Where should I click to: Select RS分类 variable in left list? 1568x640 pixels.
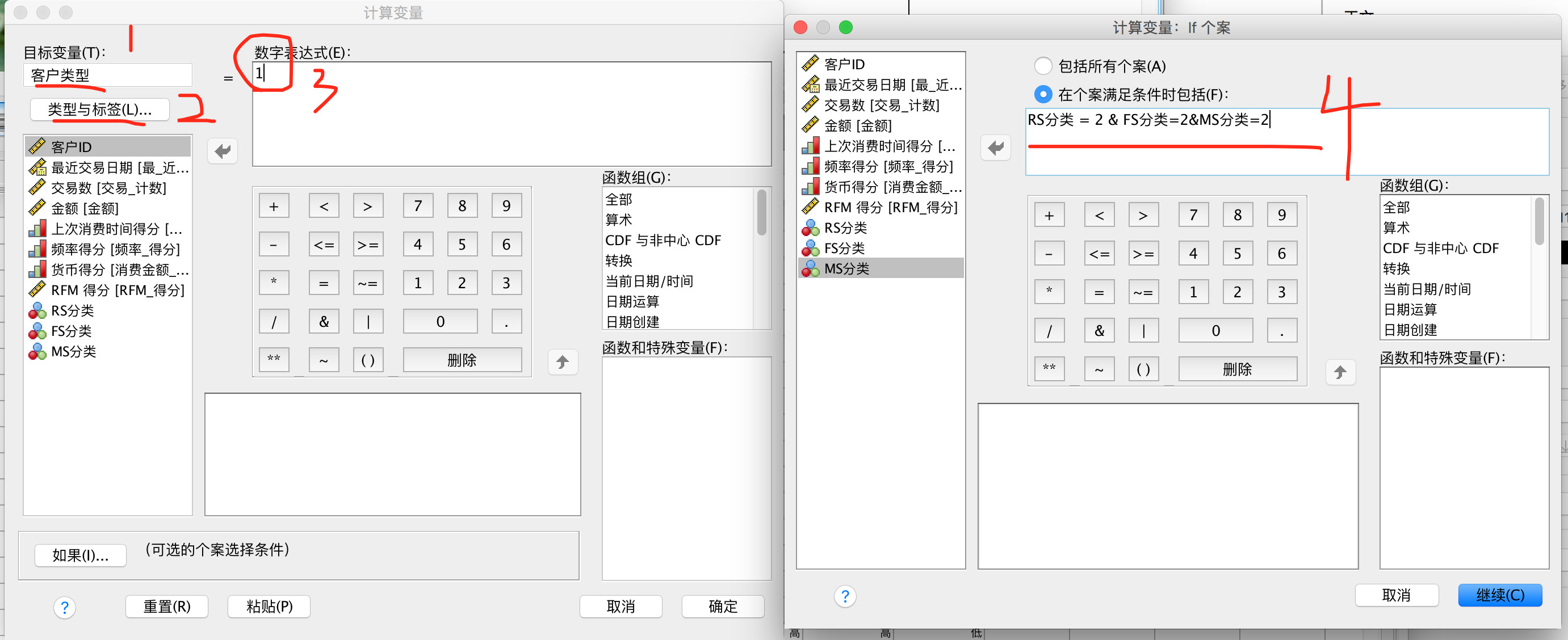(x=72, y=310)
